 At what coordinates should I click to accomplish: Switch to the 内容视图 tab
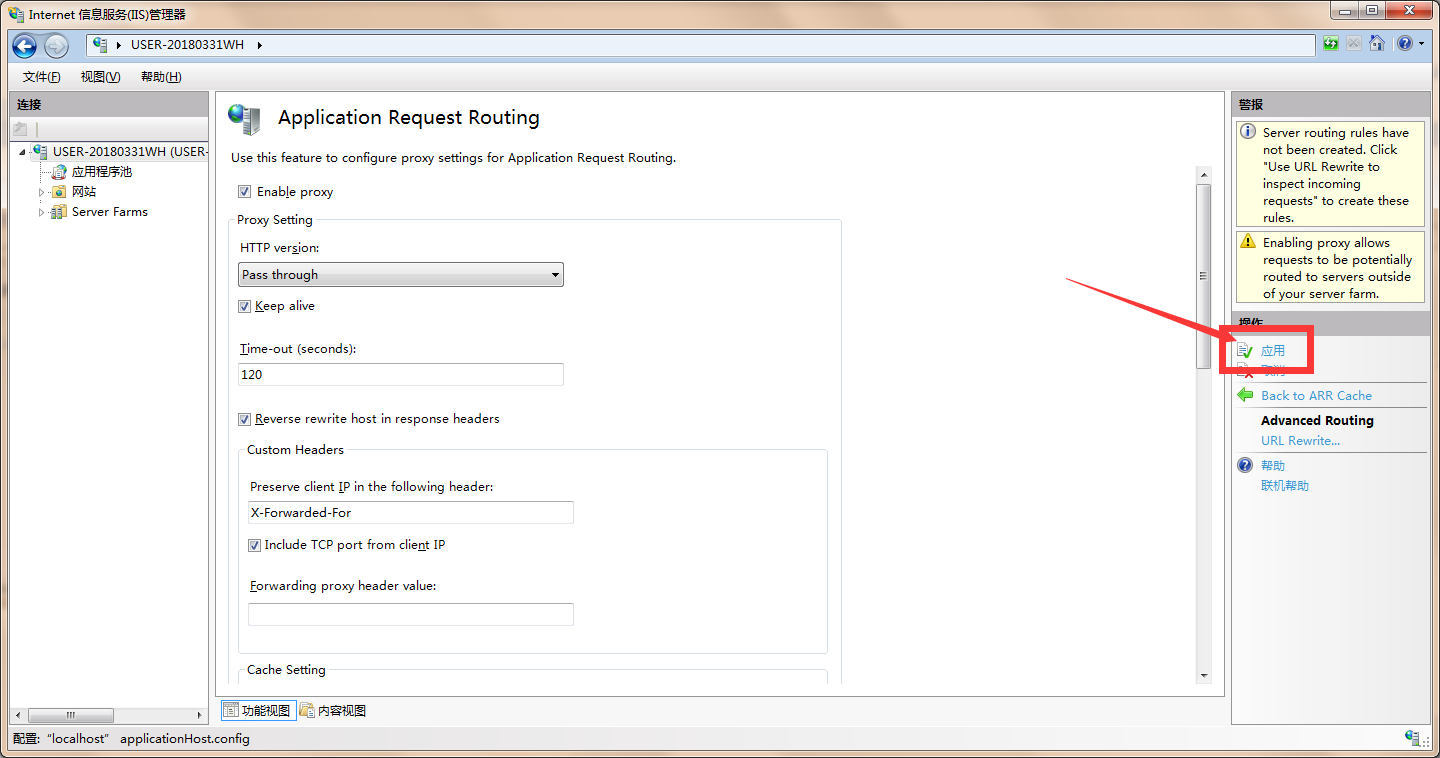click(333, 711)
